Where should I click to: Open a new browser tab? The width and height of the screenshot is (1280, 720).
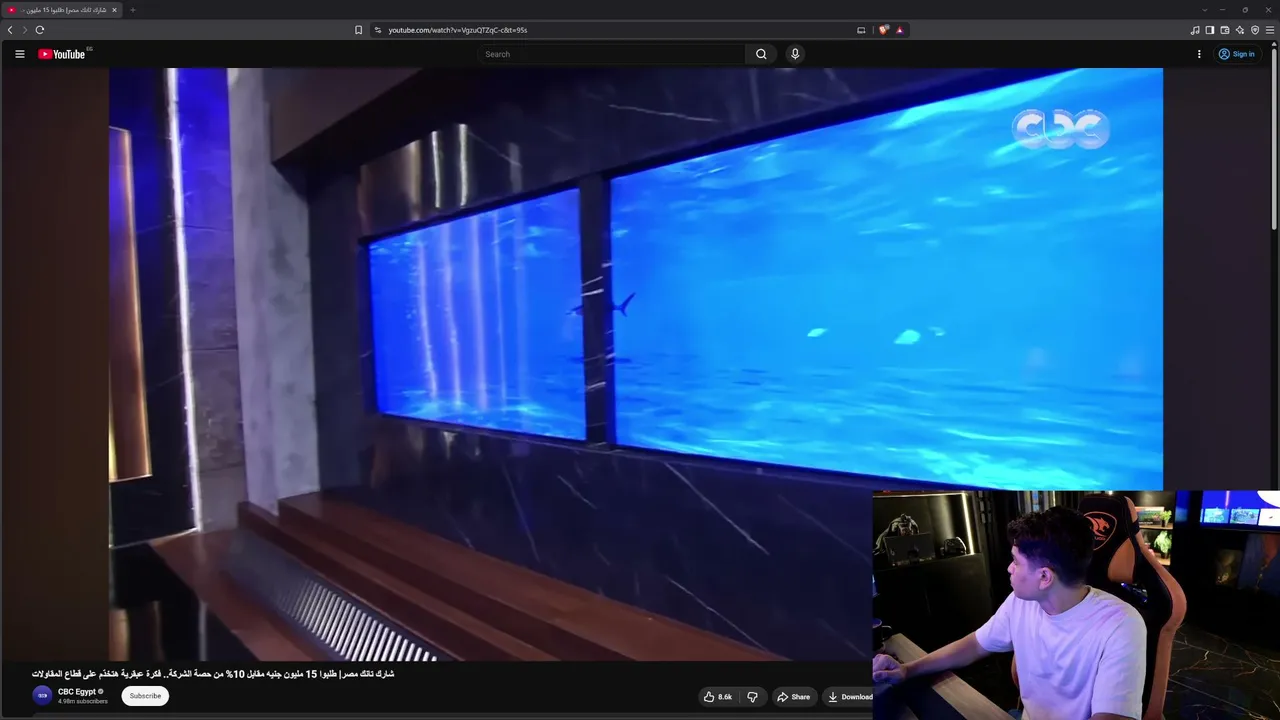coord(132,10)
